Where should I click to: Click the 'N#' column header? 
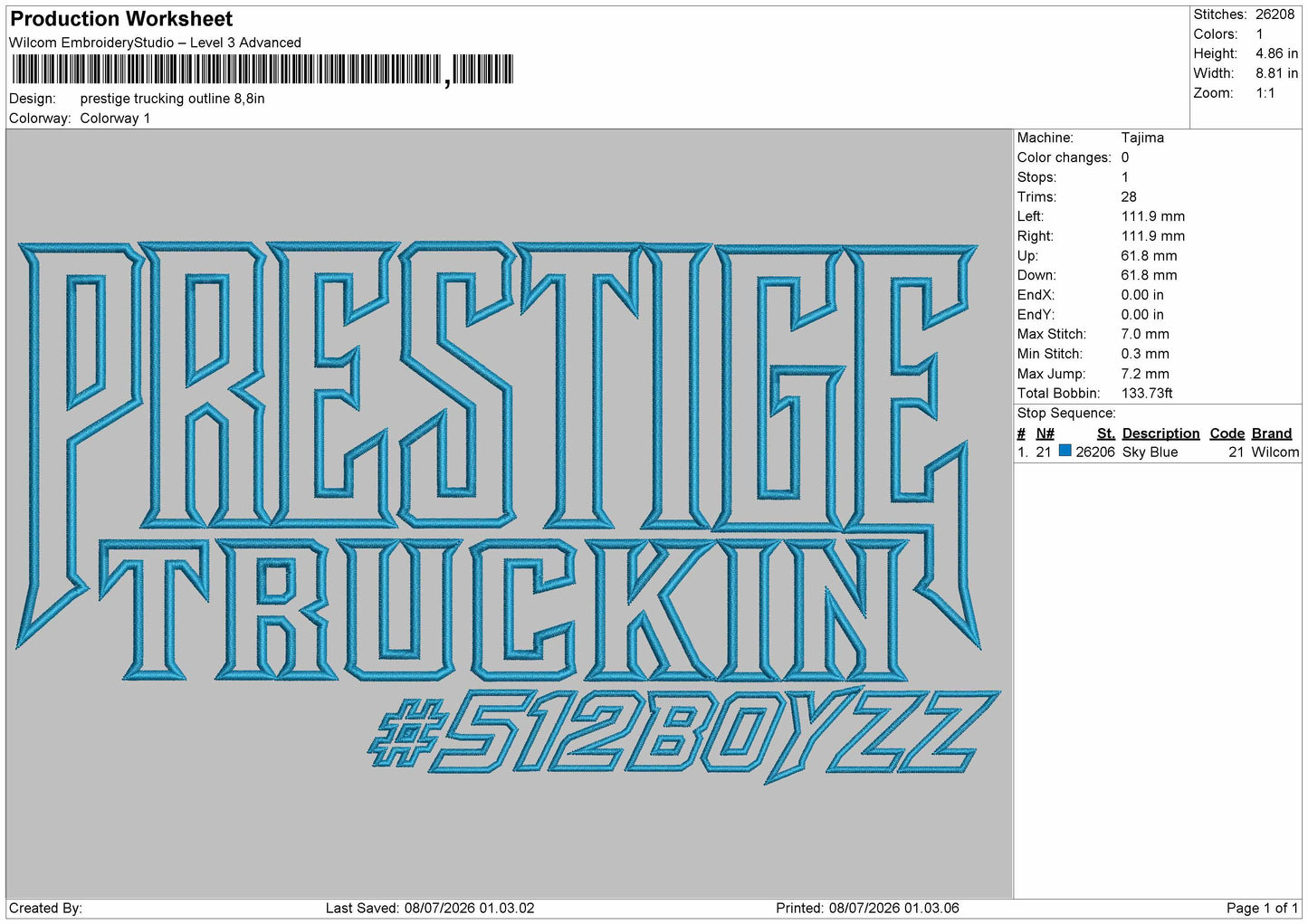pyautogui.click(x=1045, y=433)
